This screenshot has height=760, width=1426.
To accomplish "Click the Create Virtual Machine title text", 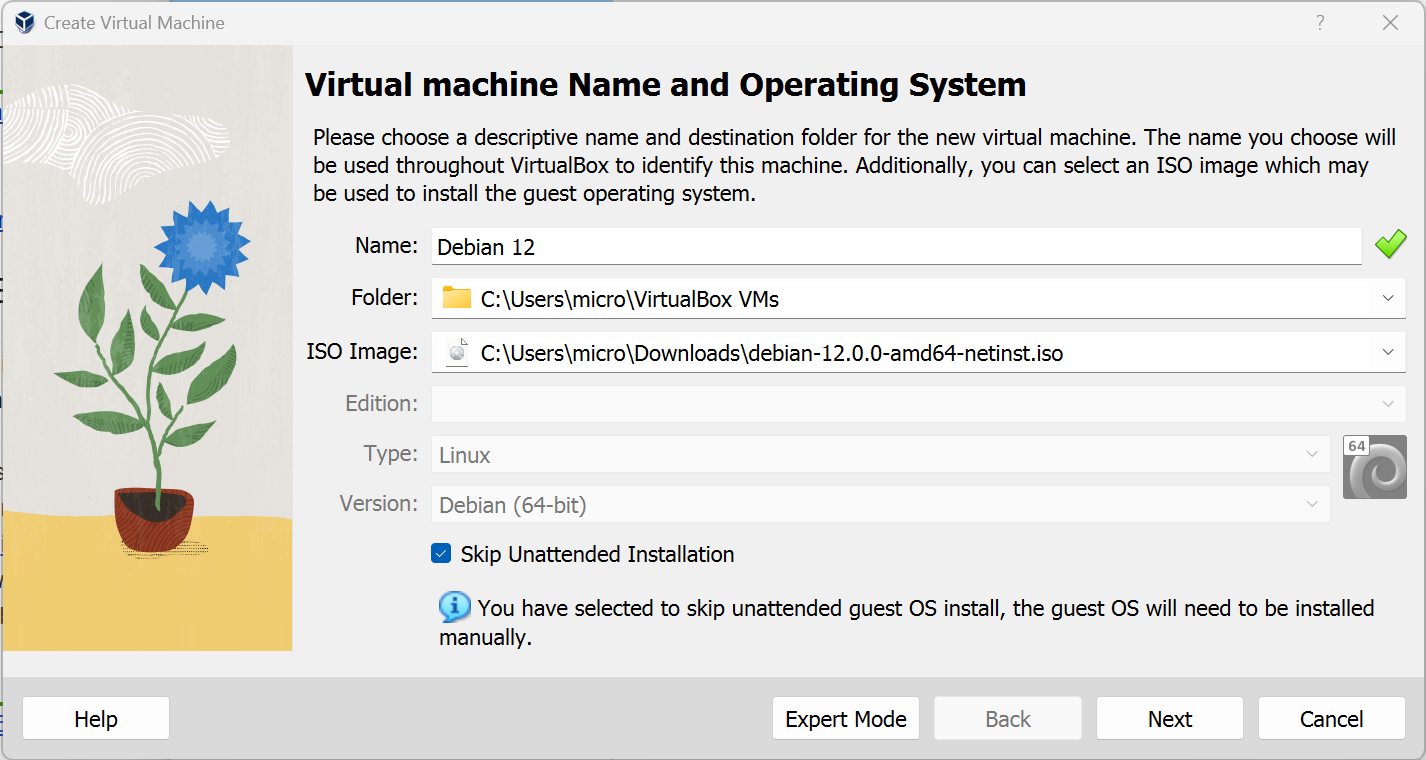I will [134, 23].
